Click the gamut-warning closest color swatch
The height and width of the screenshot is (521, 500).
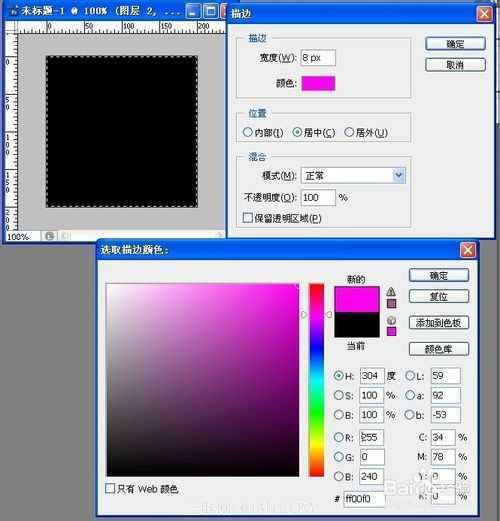[391, 303]
